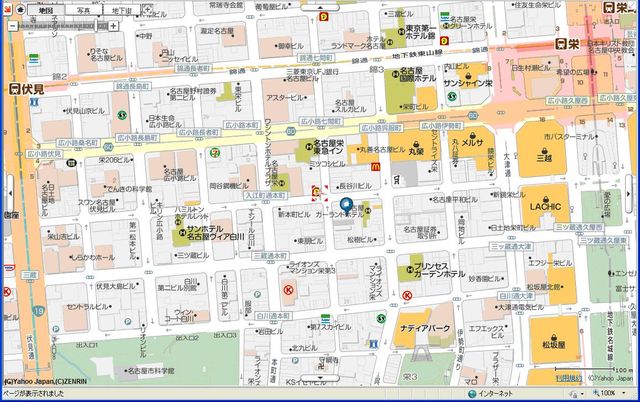Pan the map north with top arrow

coord(320,7)
